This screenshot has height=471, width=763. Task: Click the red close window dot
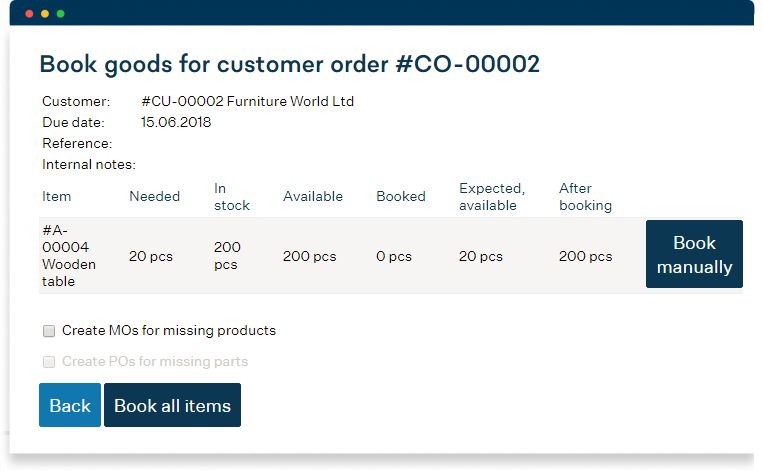(29, 13)
